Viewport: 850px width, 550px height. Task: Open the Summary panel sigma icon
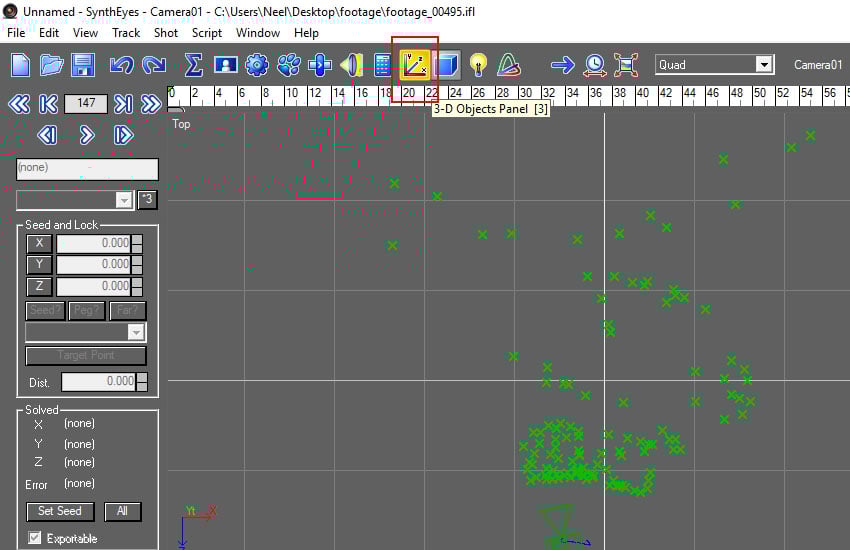(194, 65)
